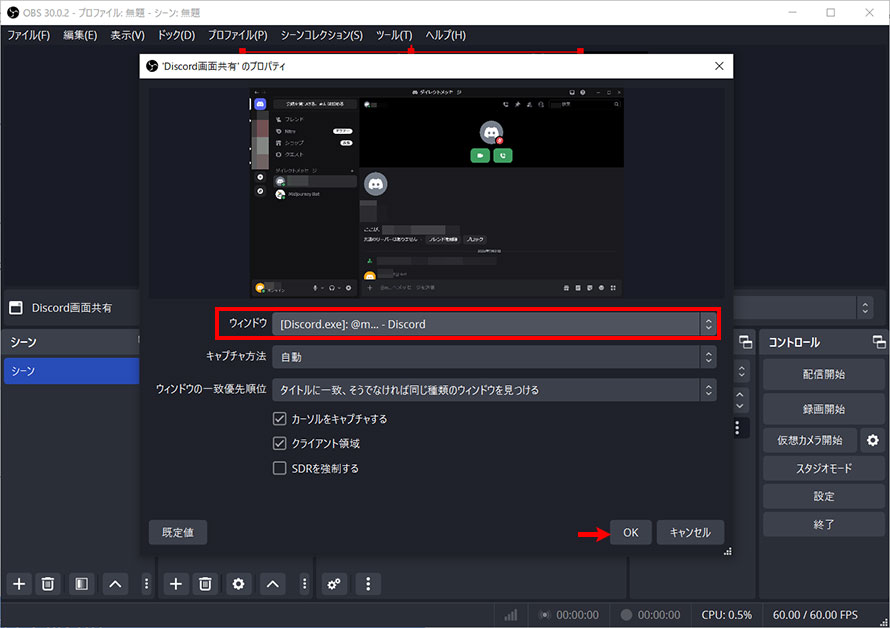Open the ファイル(F) menu

pyautogui.click(x=28, y=35)
